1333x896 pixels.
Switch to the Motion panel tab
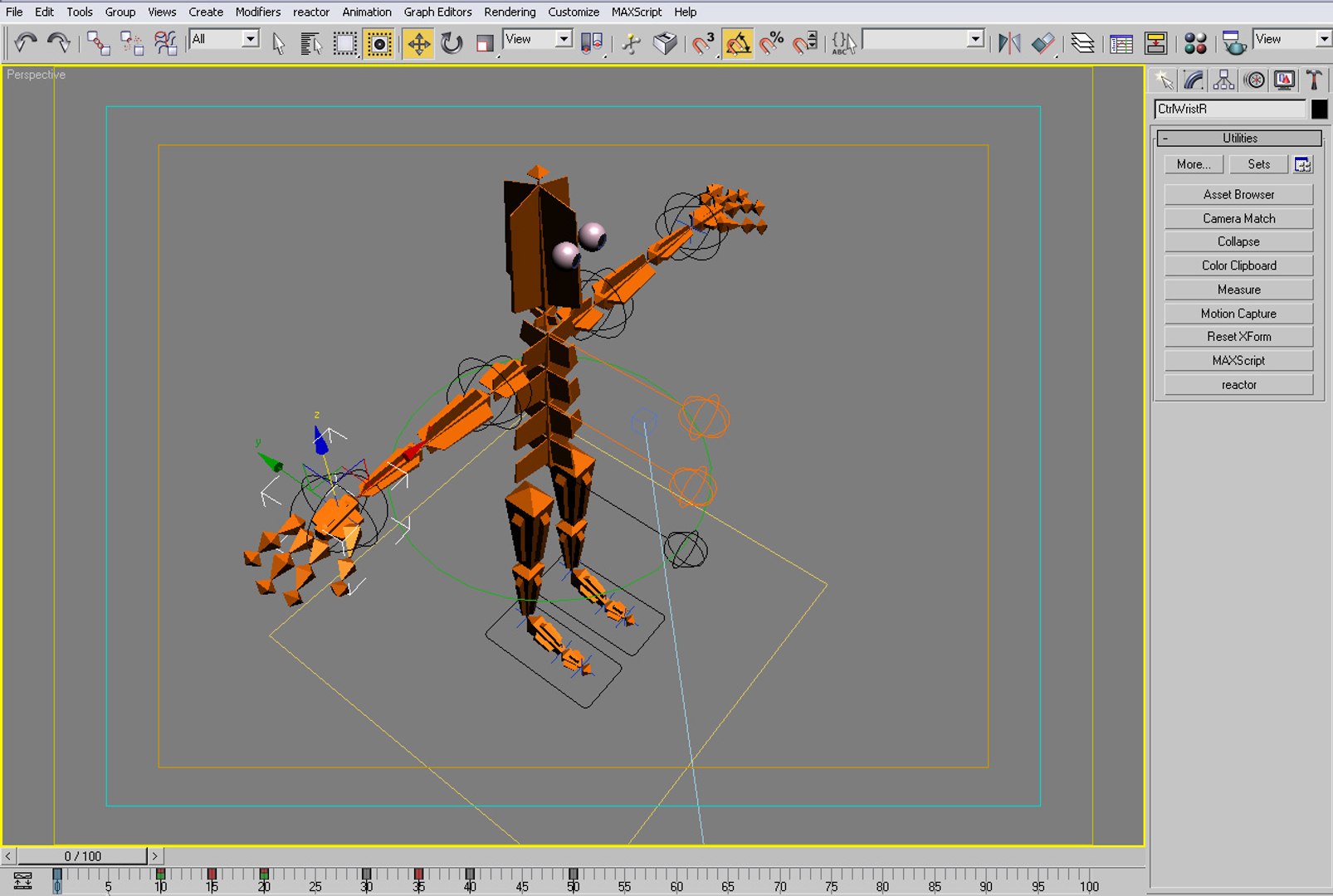[1254, 80]
